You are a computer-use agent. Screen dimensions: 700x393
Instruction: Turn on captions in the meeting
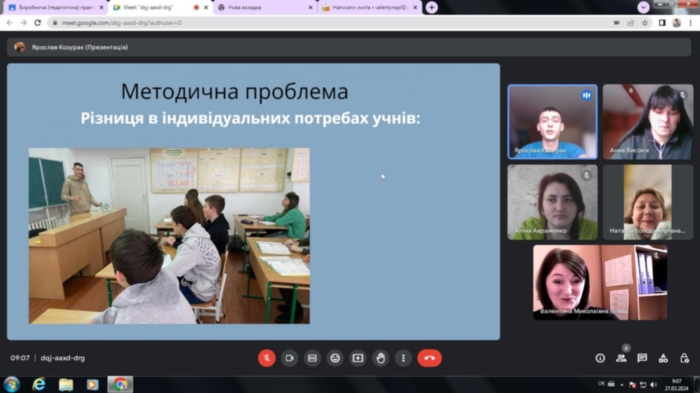pos(312,358)
